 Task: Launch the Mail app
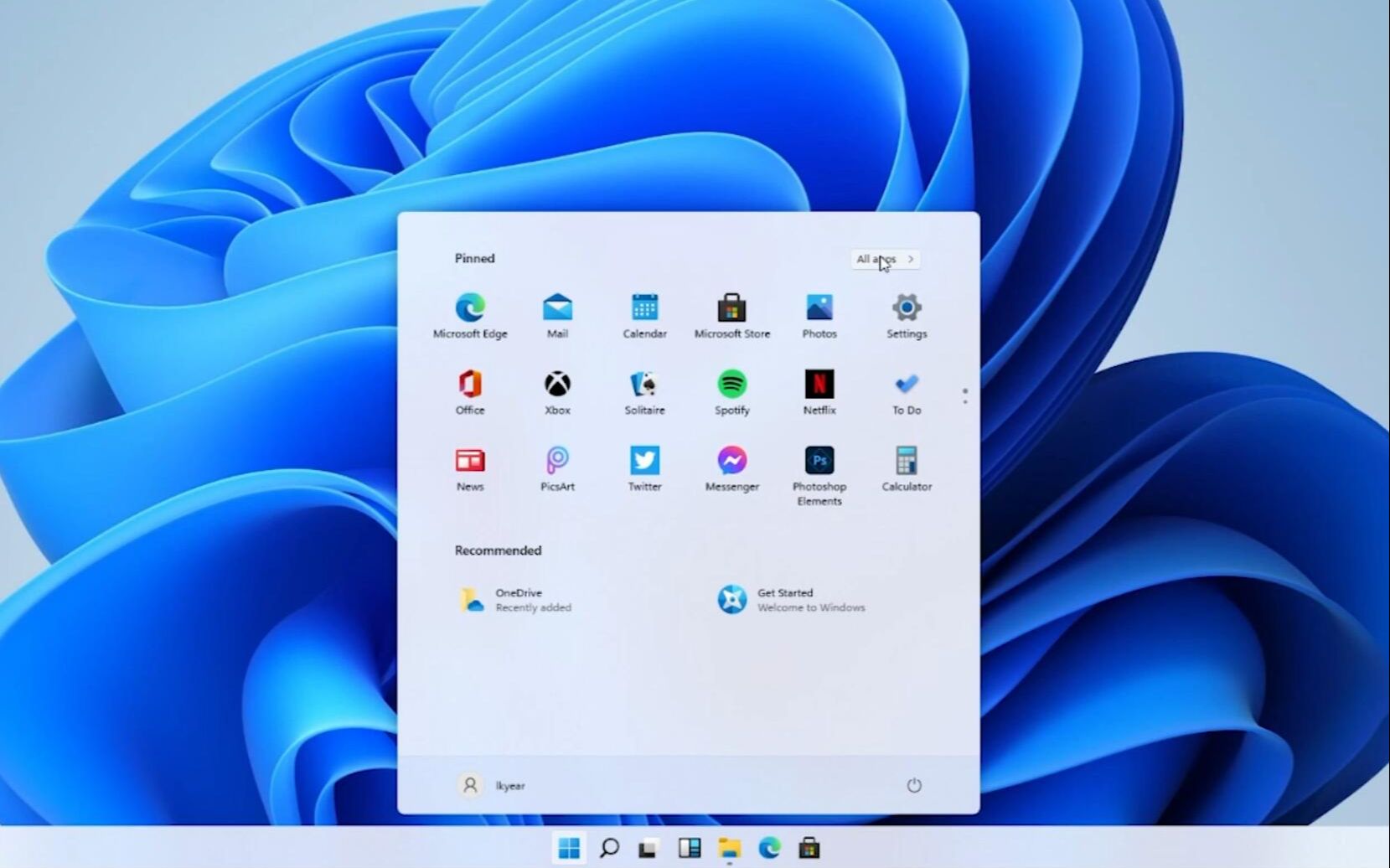pos(557,310)
